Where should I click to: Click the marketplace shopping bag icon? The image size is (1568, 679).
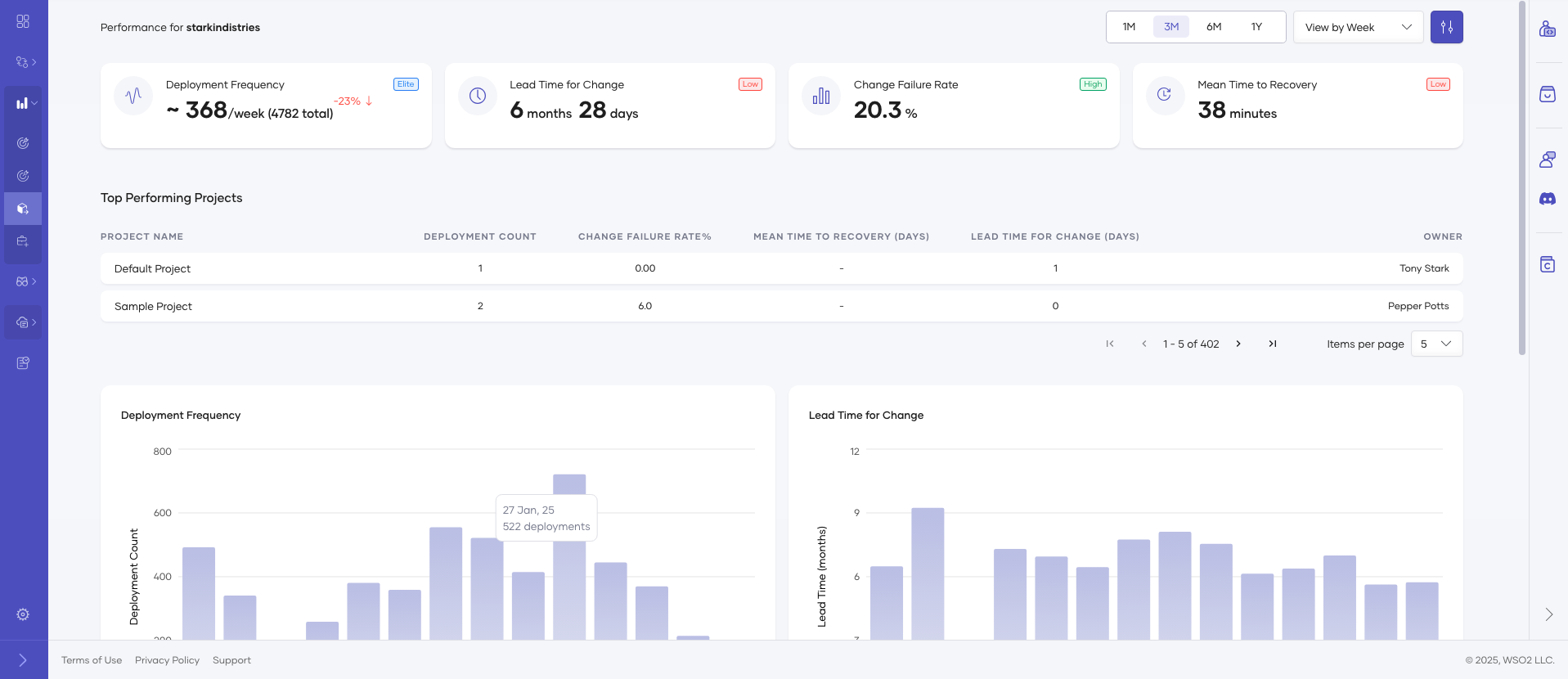point(1547,94)
